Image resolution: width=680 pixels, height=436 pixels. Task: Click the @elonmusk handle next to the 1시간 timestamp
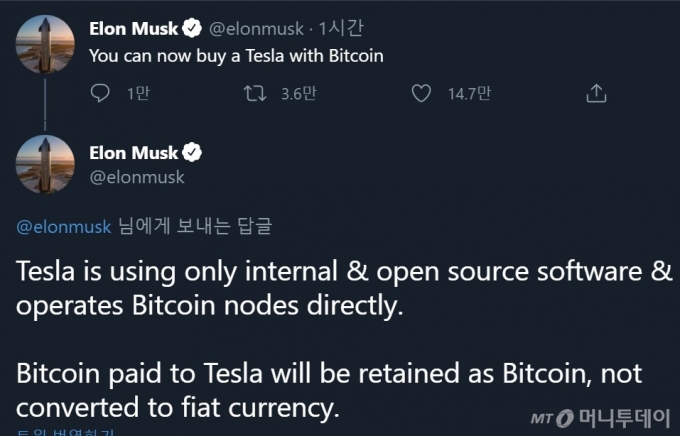tap(256, 29)
